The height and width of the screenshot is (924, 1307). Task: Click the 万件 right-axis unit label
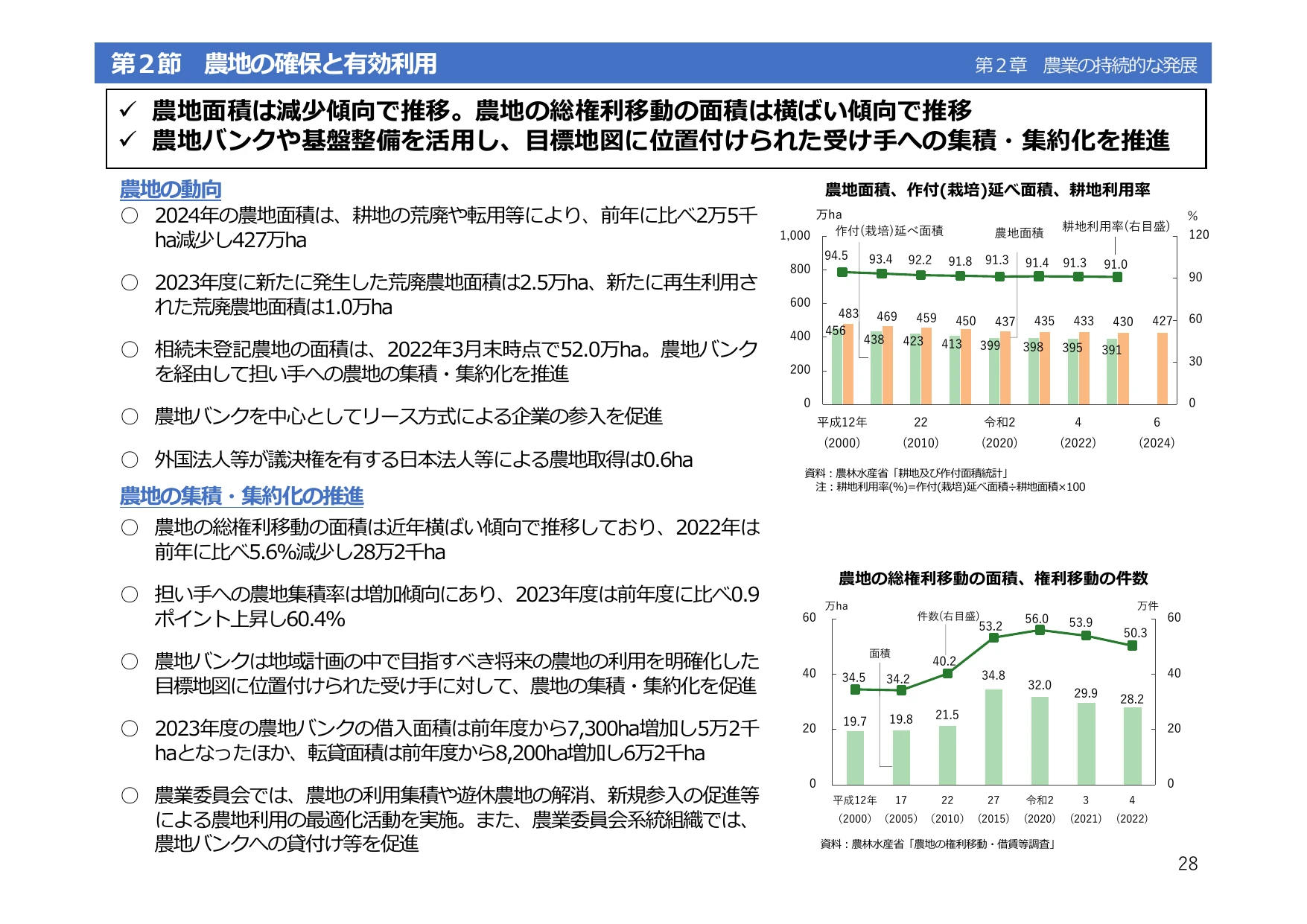(x=1148, y=605)
